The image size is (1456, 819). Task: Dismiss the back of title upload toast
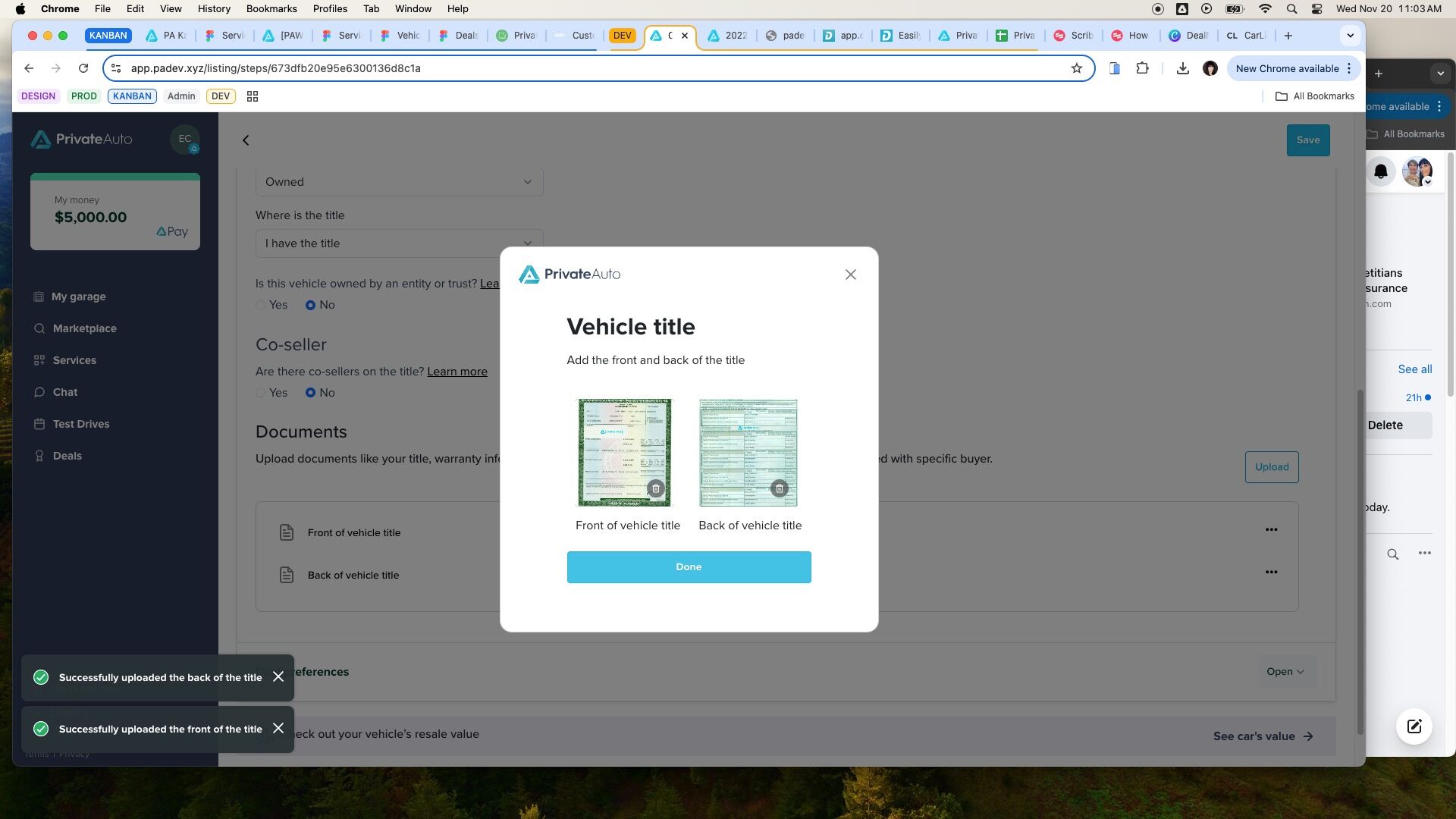(x=278, y=676)
